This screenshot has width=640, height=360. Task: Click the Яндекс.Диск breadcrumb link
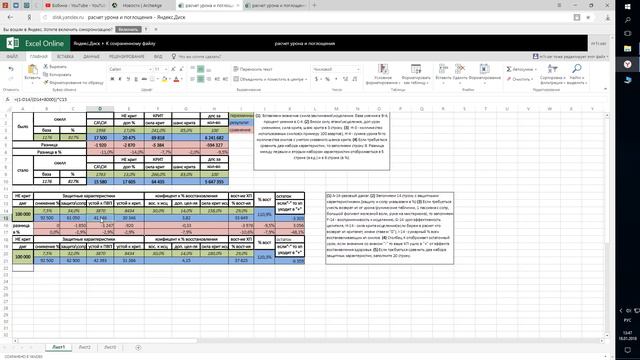coord(87,43)
